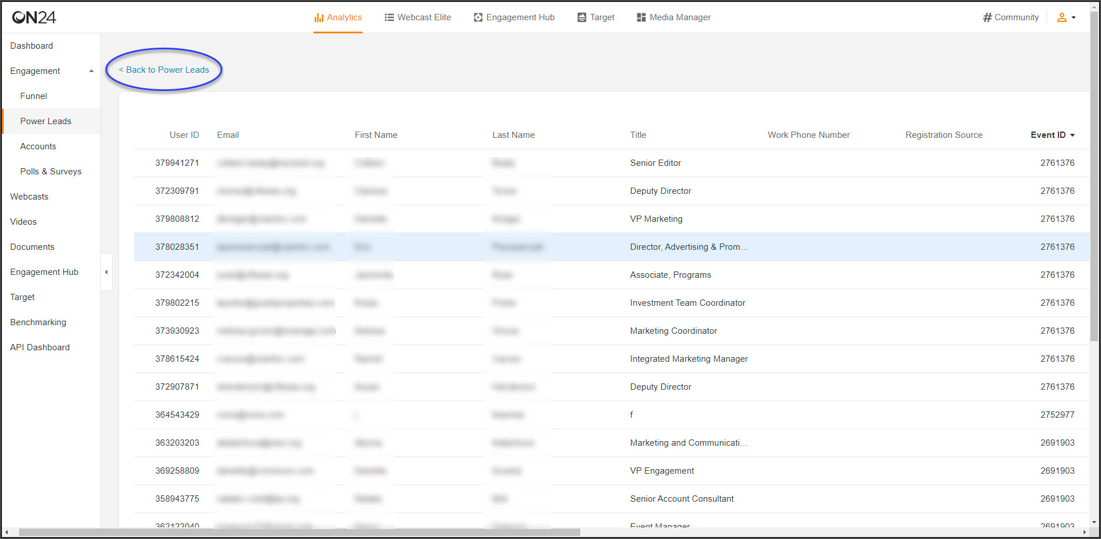Select User ID 363203203

(177, 443)
